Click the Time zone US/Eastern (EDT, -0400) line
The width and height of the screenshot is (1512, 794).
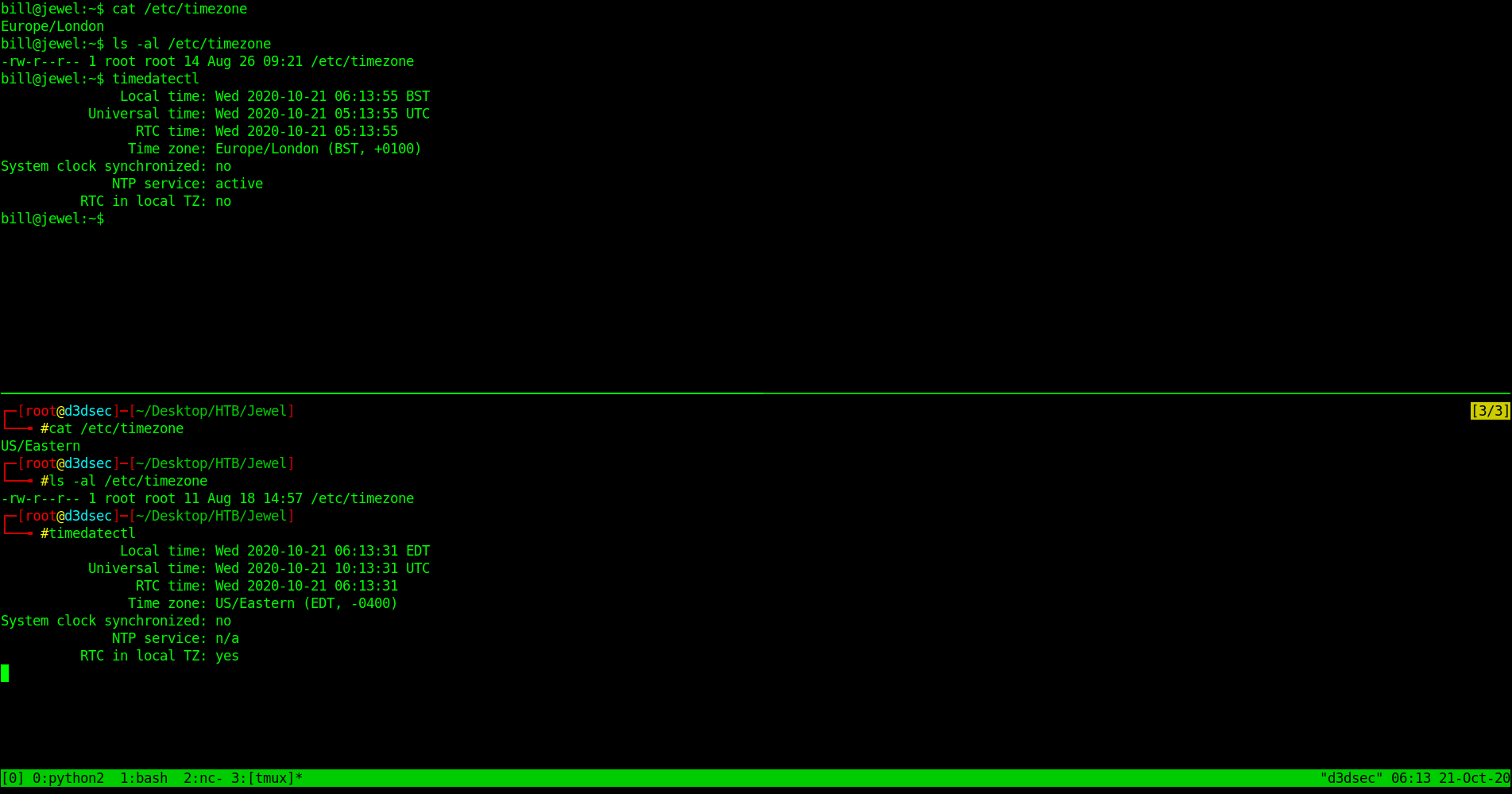[x=263, y=603]
